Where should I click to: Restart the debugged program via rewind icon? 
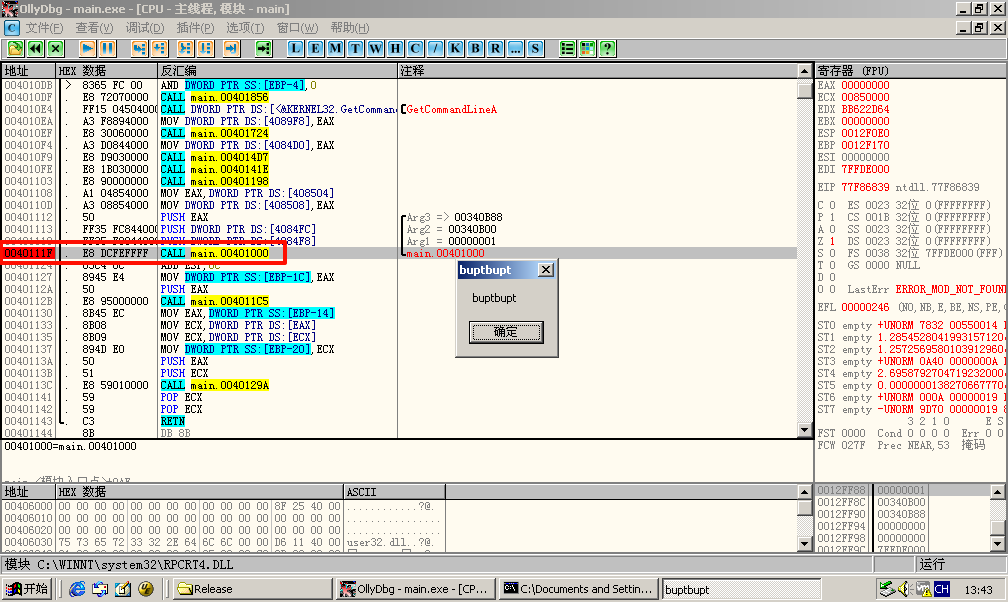click(x=35, y=48)
